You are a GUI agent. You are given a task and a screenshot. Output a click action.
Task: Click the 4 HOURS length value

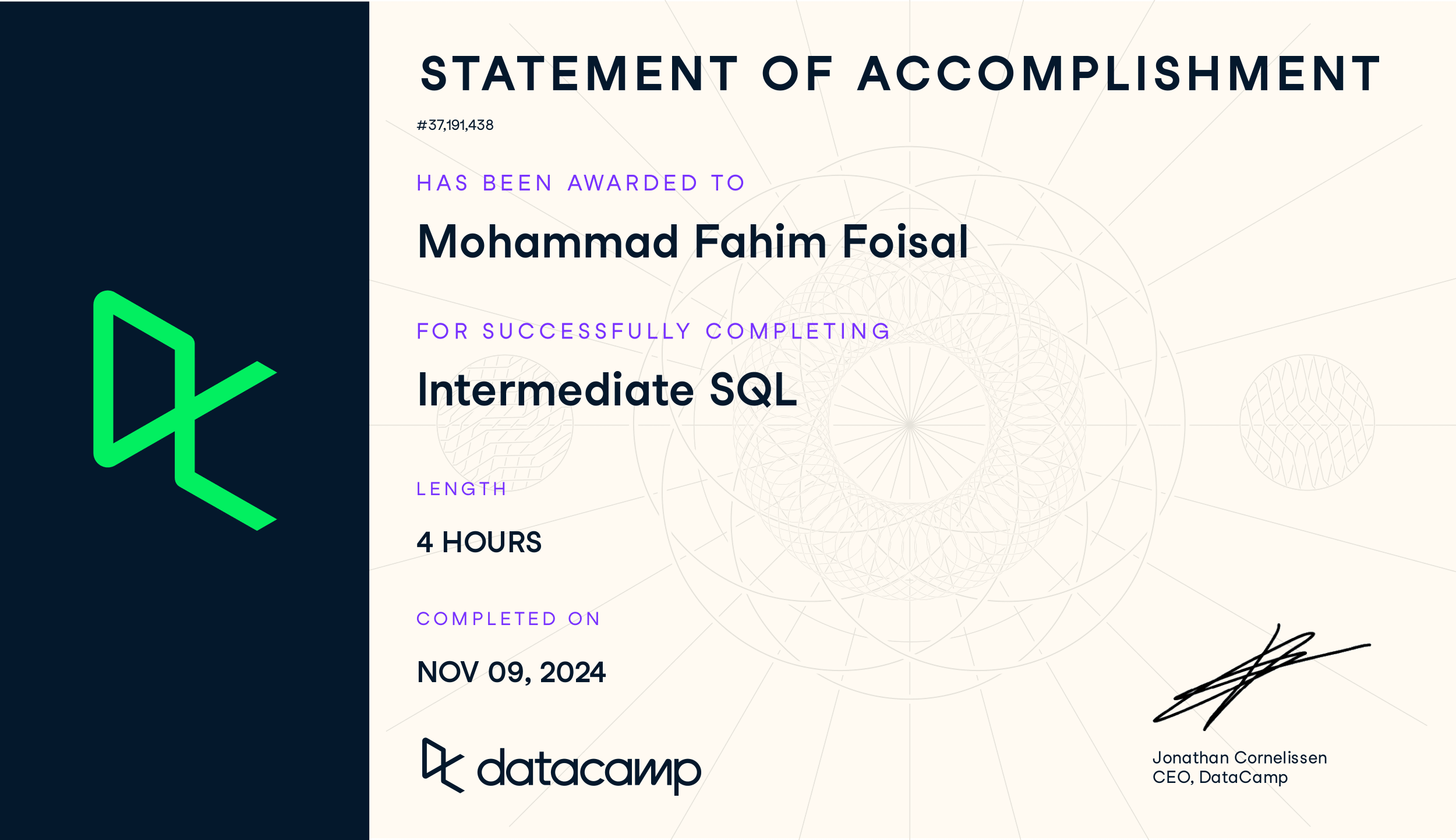pyautogui.click(x=479, y=542)
